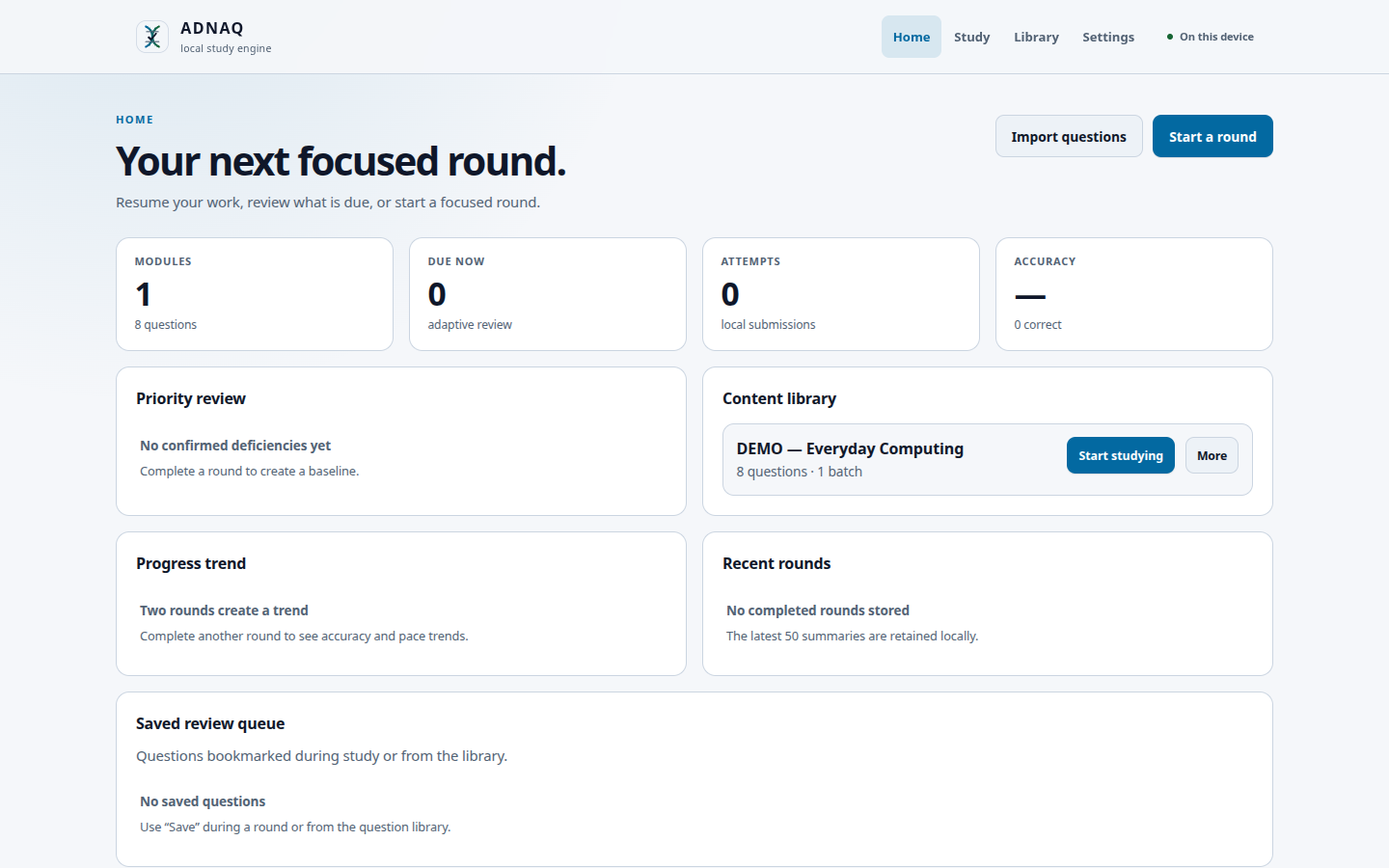Click the DEMO — Everyday Computing title
Screen dimensions: 1389x868
pos(850,448)
